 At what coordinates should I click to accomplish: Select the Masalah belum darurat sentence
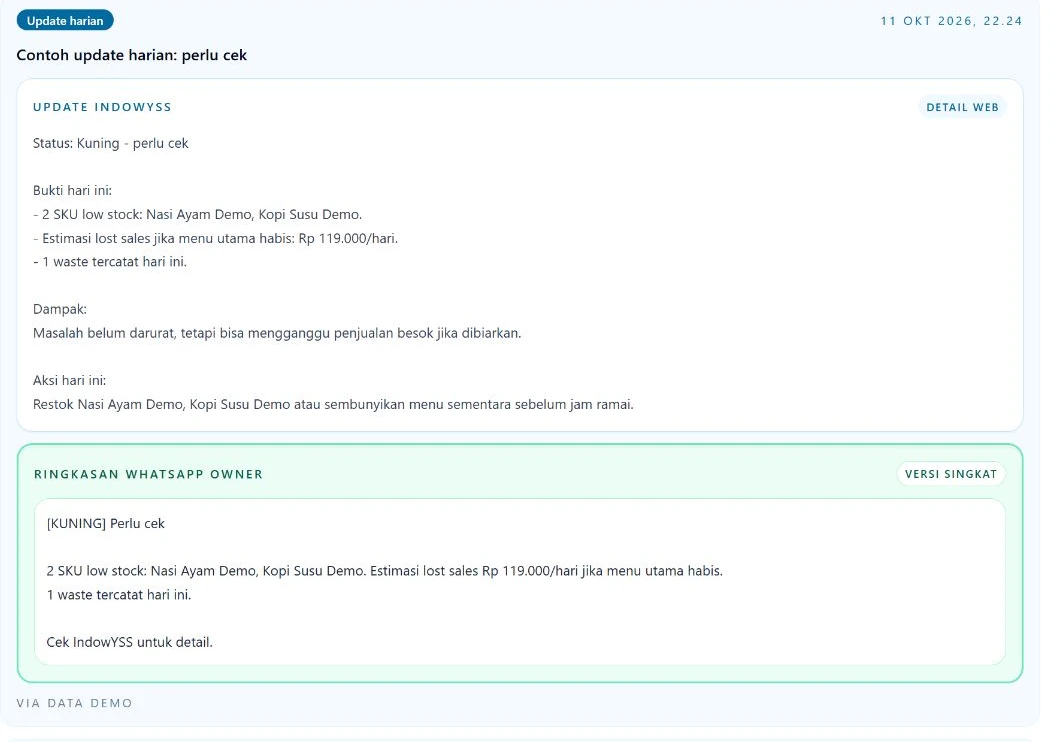click(277, 333)
